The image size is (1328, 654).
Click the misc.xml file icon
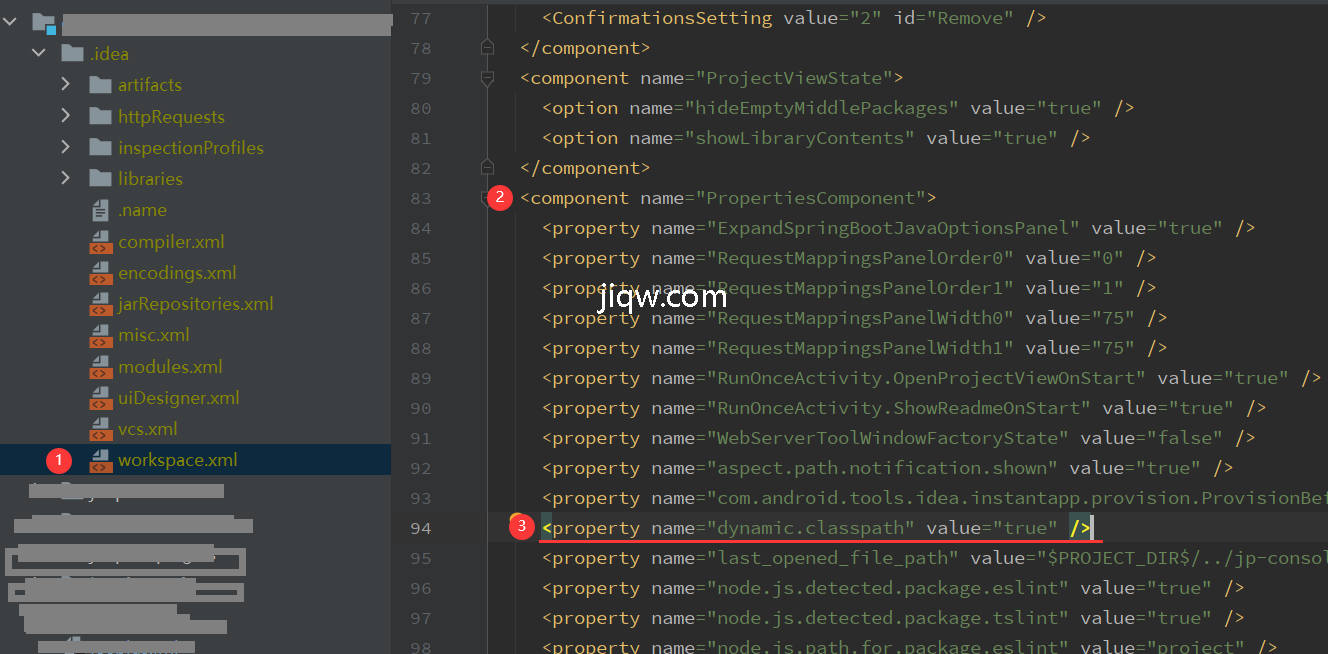pyautogui.click(x=100, y=335)
